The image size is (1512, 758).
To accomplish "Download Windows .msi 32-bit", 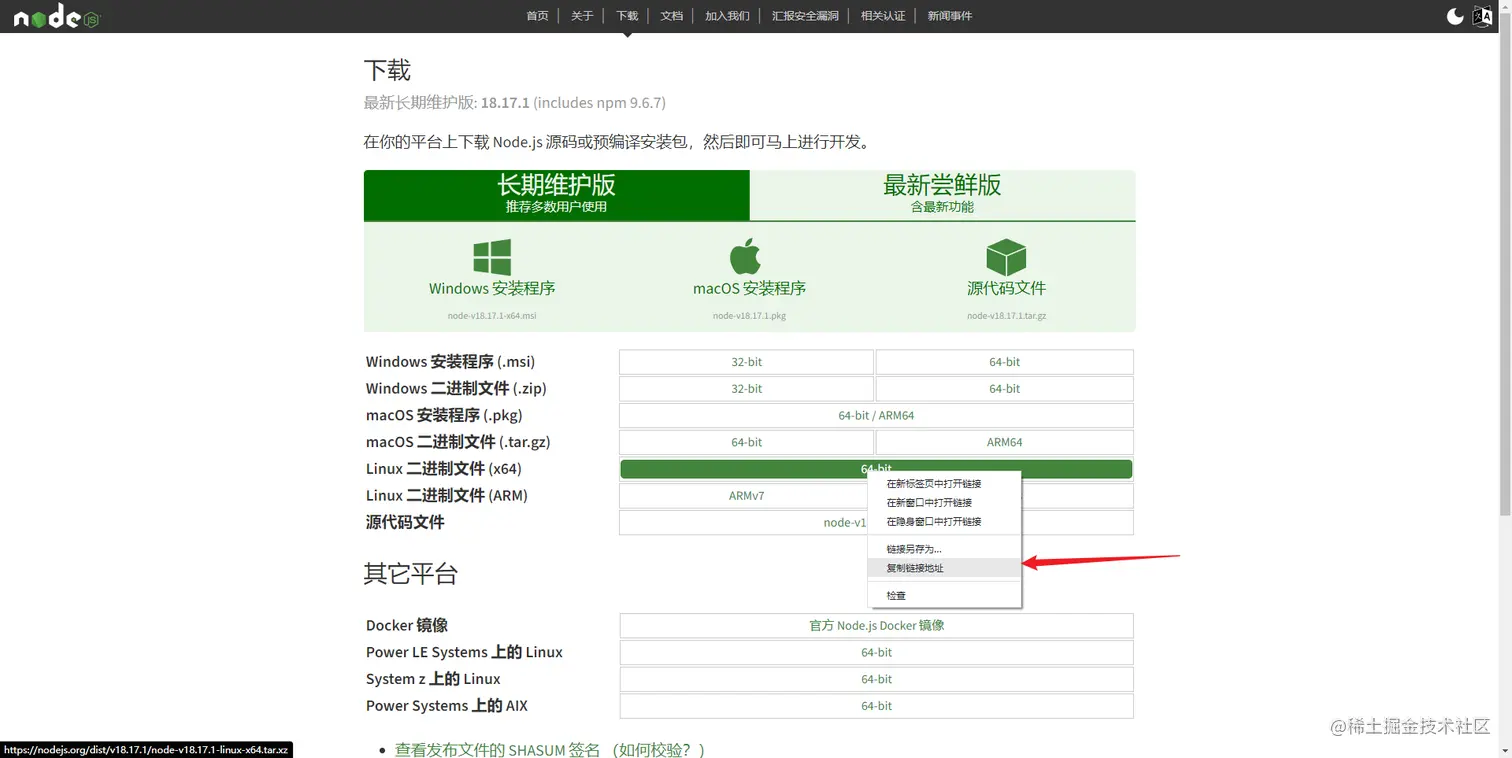I will point(746,362).
